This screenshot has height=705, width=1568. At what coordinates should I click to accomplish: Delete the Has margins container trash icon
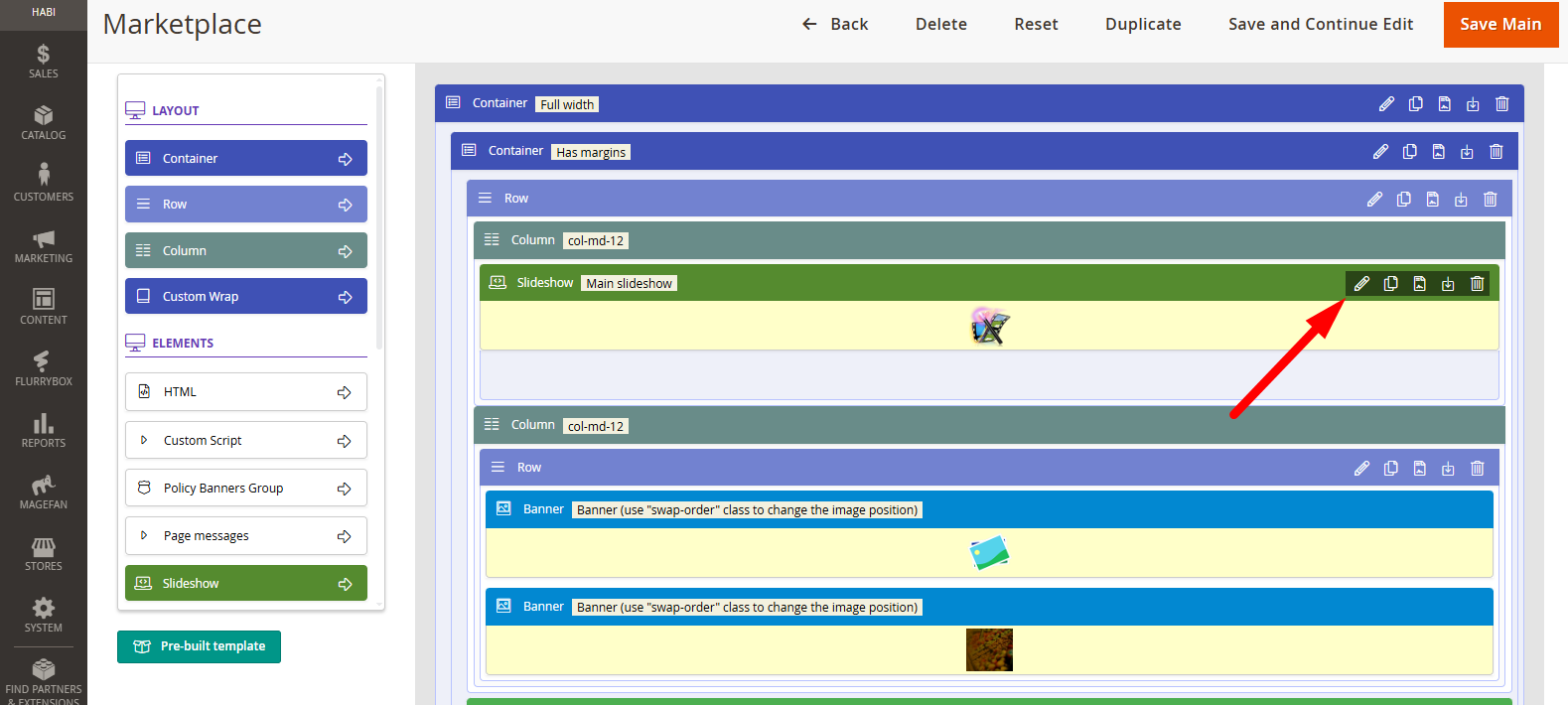point(1496,152)
